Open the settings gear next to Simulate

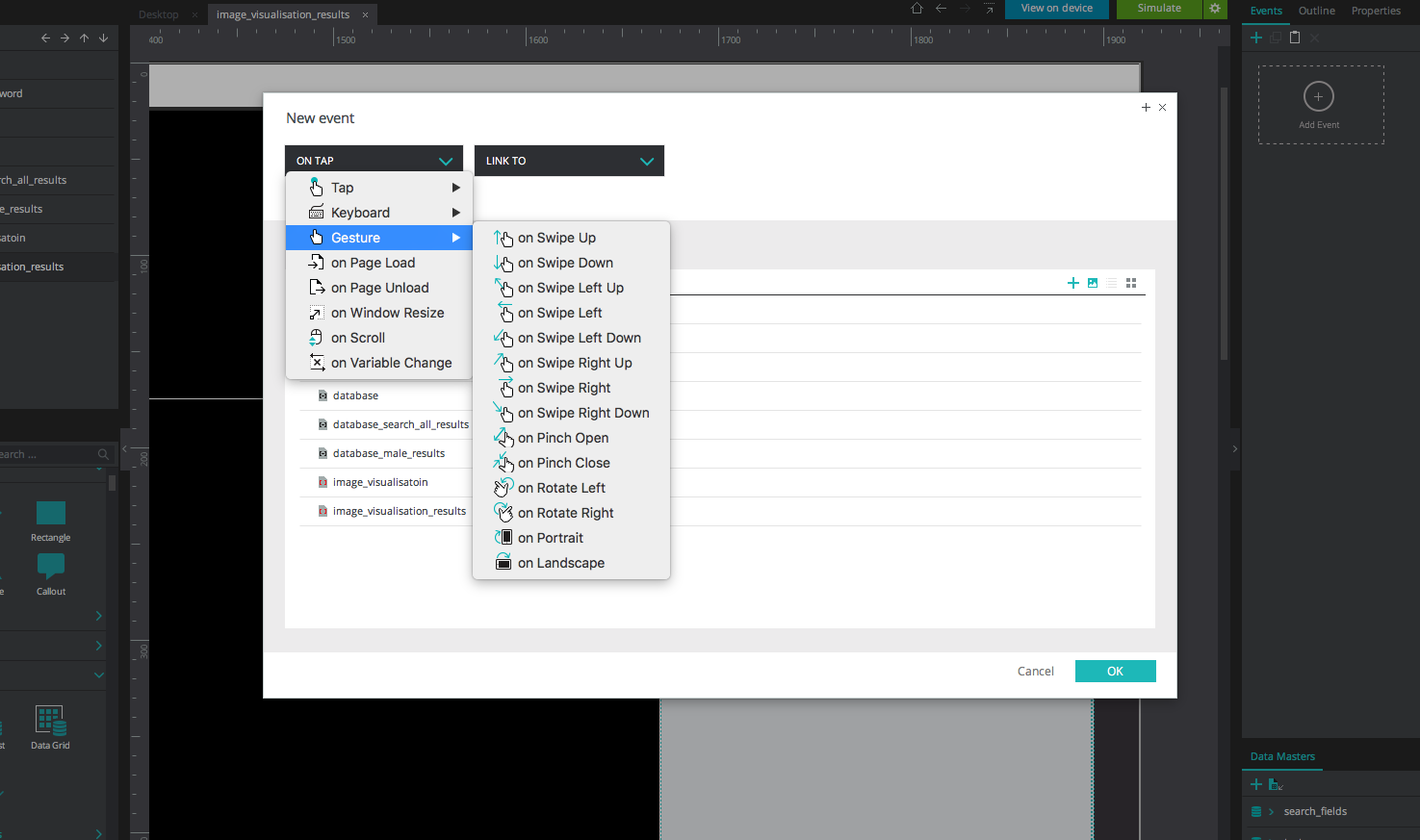(x=1215, y=9)
